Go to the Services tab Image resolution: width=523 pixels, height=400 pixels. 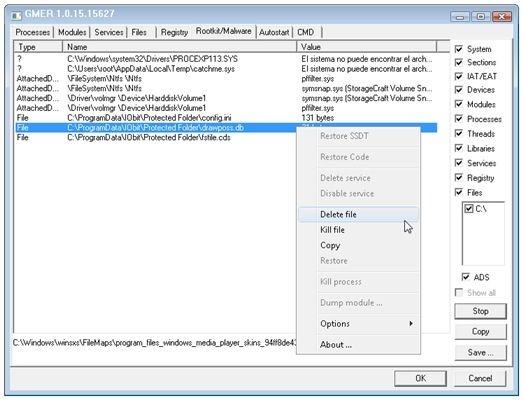pyautogui.click(x=109, y=32)
